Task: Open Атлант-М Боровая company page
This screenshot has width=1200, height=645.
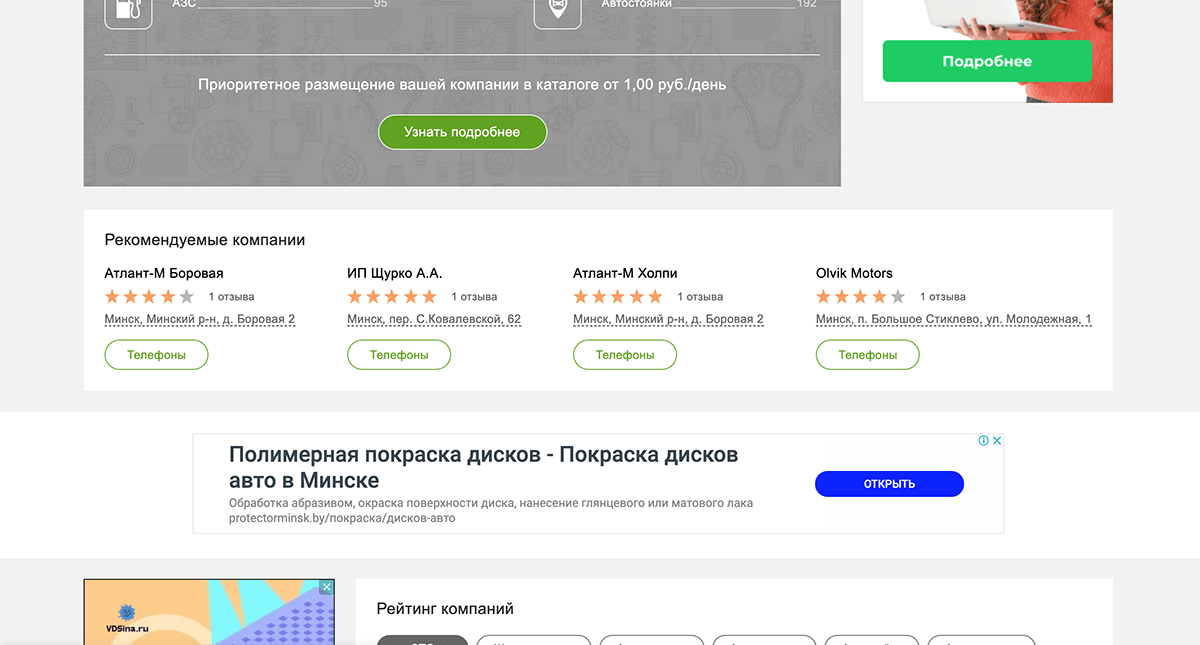Action: pyautogui.click(x=164, y=273)
